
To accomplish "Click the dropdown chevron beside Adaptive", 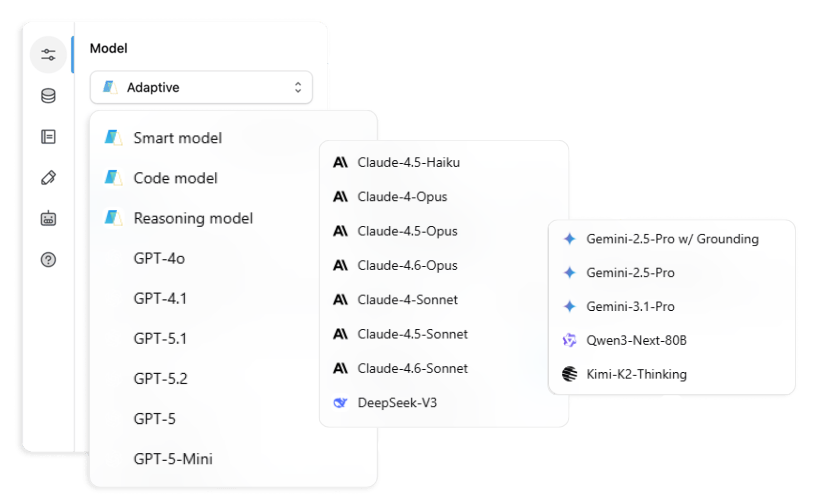I will (x=298, y=87).
